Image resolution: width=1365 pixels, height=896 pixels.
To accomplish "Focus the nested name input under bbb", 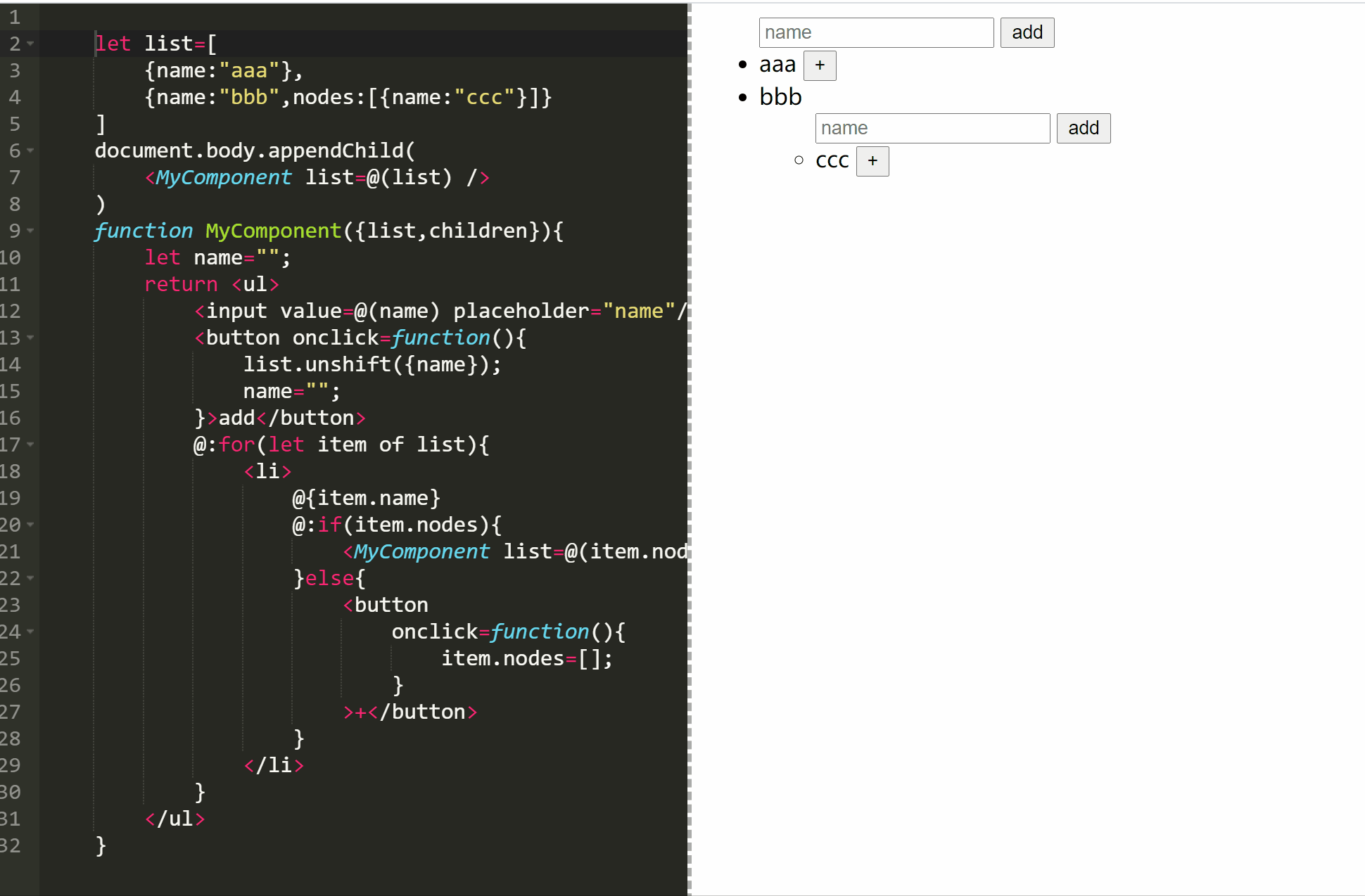I will (932, 128).
